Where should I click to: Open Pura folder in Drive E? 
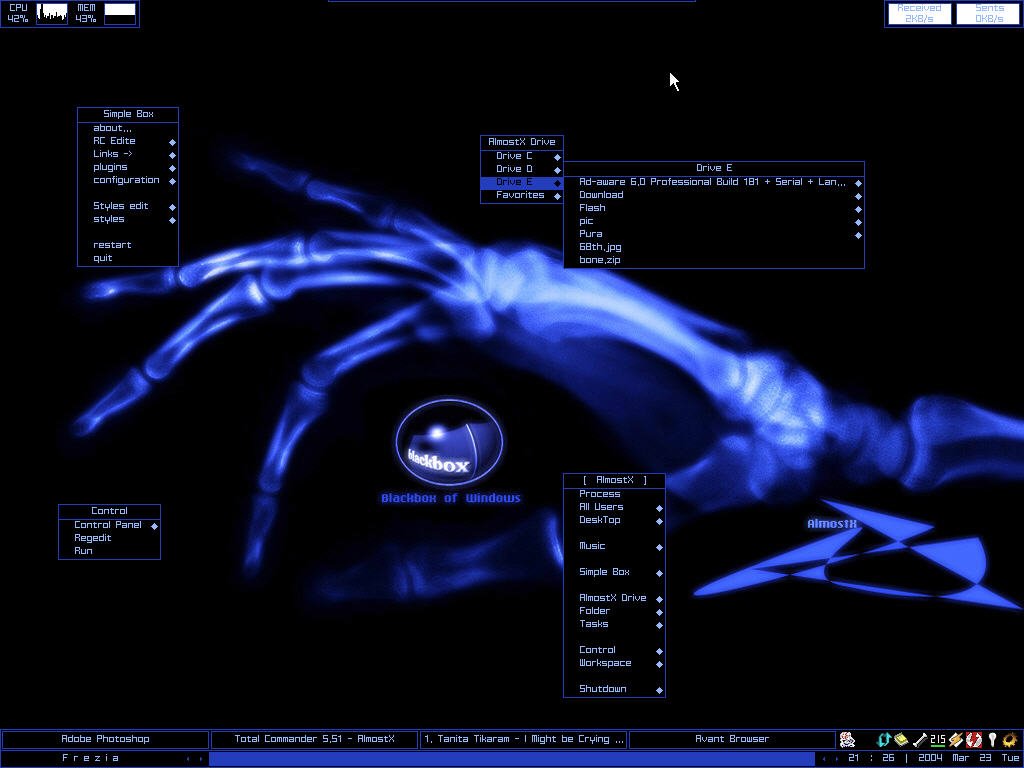[x=714, y=234]
